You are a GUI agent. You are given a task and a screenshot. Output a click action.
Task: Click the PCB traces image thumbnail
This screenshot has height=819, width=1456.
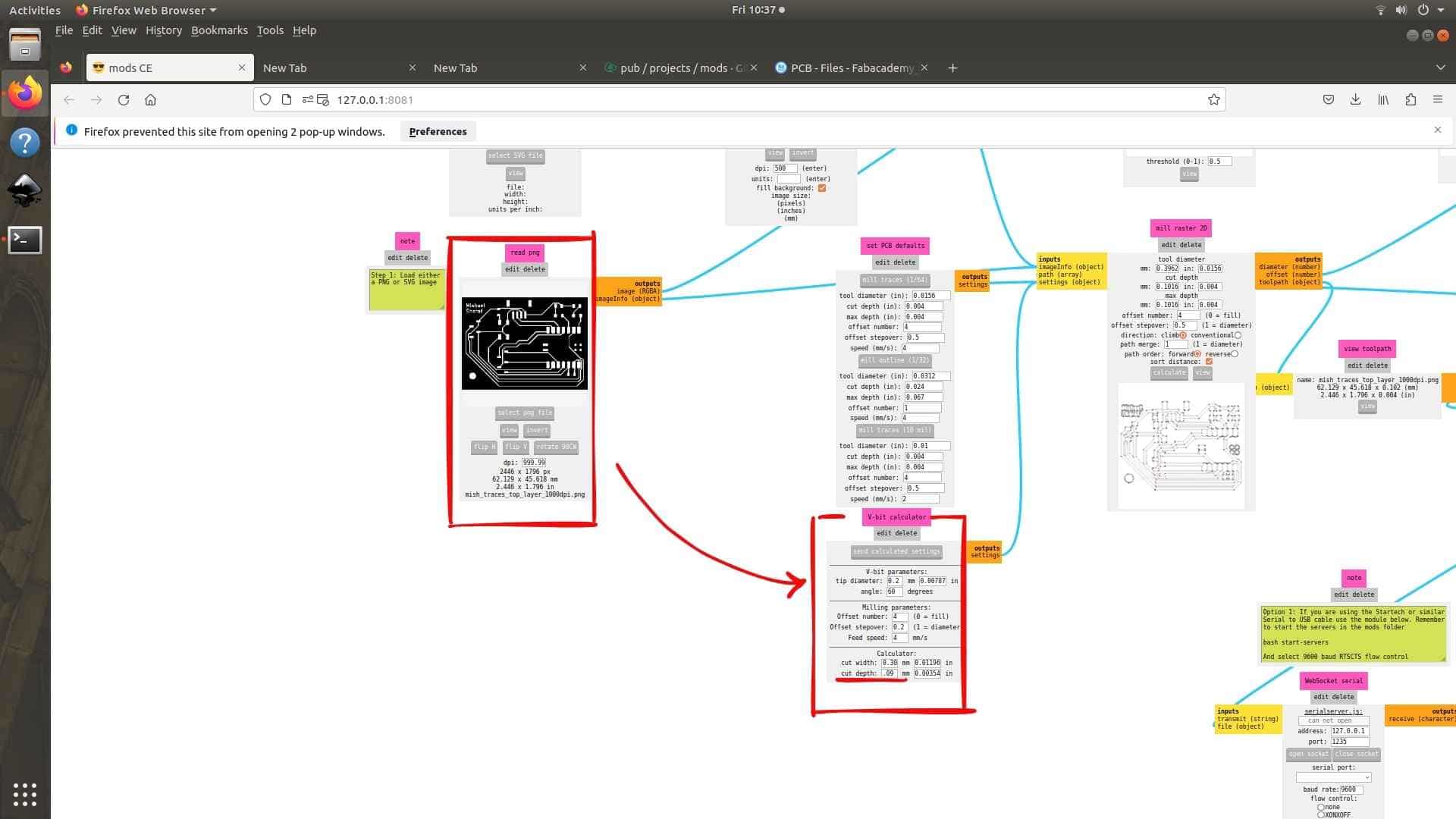coord(524,344)
